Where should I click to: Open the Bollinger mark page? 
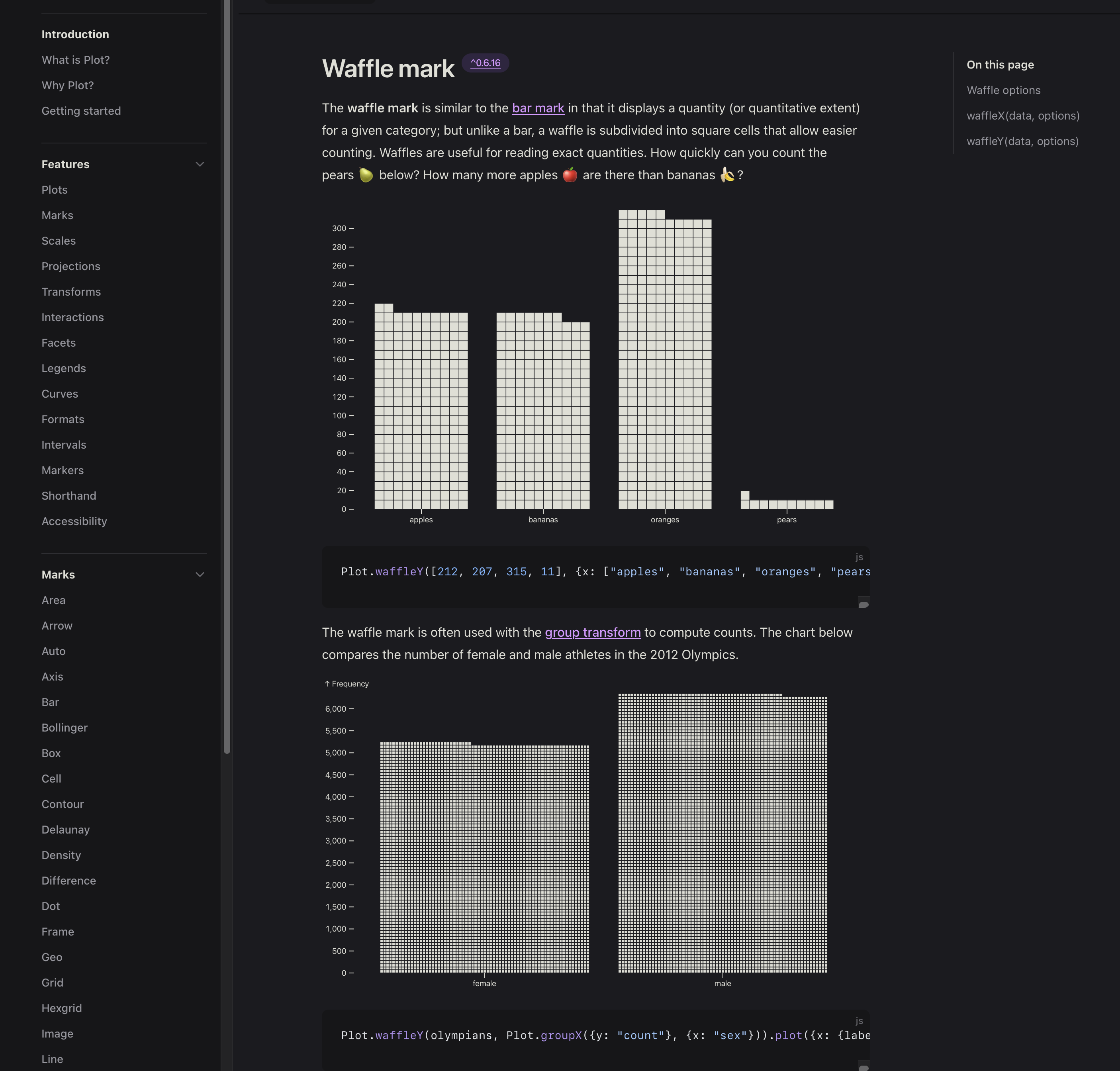click(x=65, y=728)
